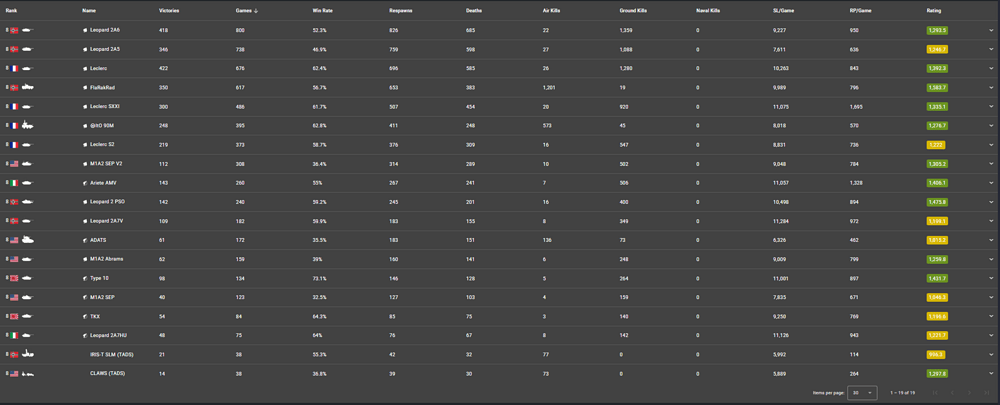The height and width of the screenshot is (405, 1000).
Task: Sort by the Rating column header
Action: pyautogui.click(x=934, y=11)
